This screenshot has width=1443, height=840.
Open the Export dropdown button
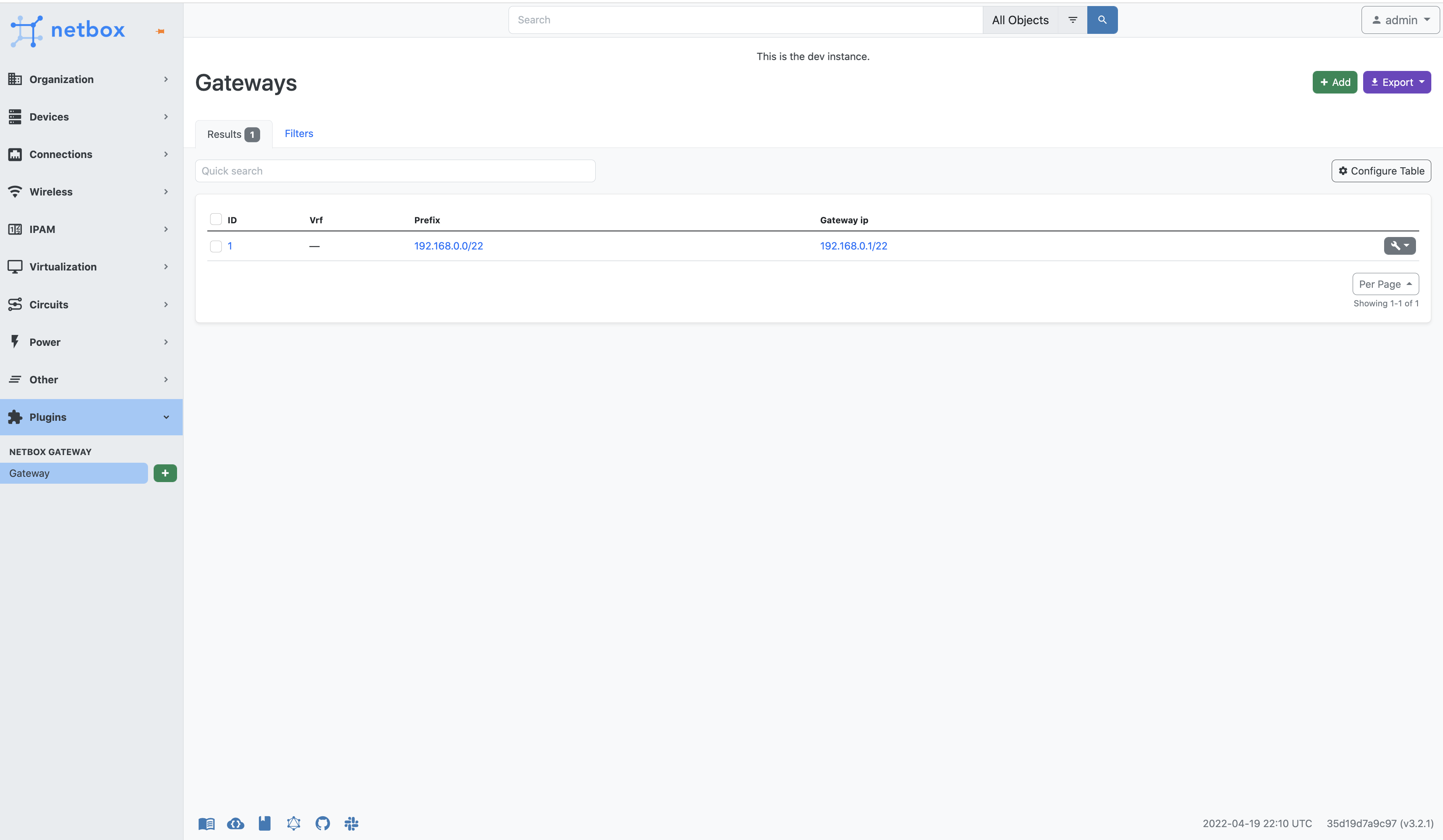(1397, 82)
